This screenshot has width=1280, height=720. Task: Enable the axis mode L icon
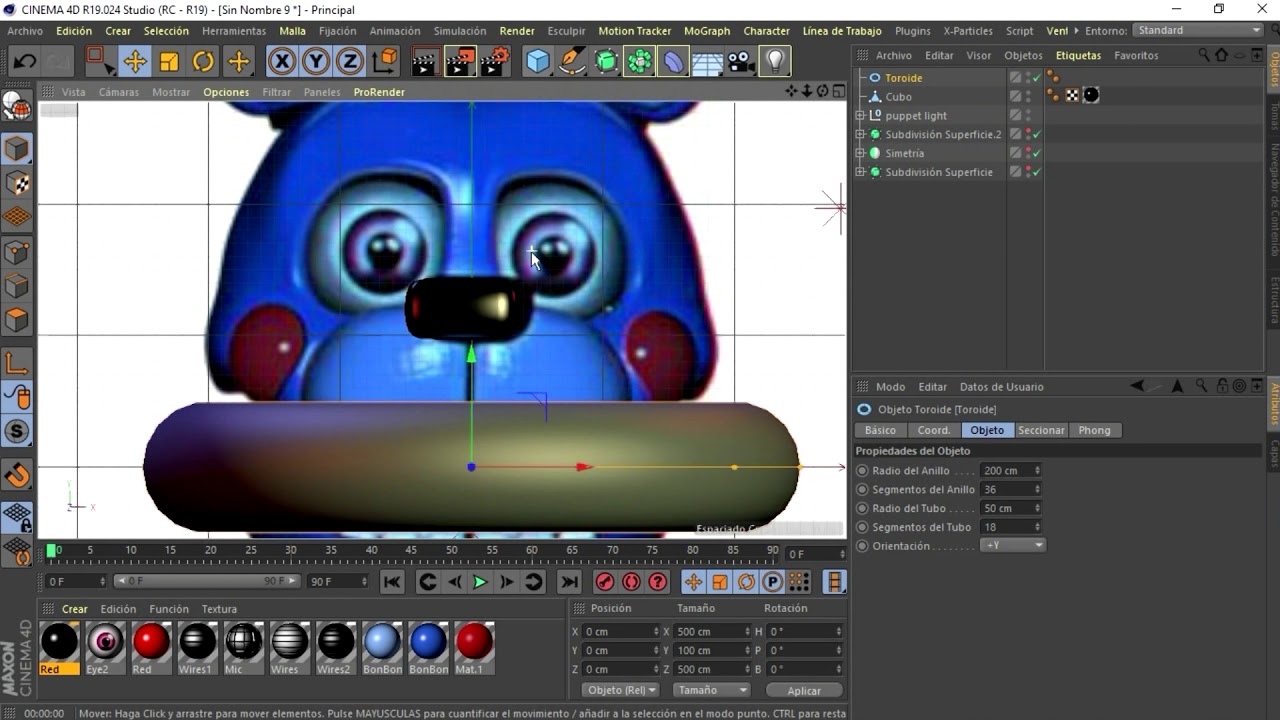(17, 363)
